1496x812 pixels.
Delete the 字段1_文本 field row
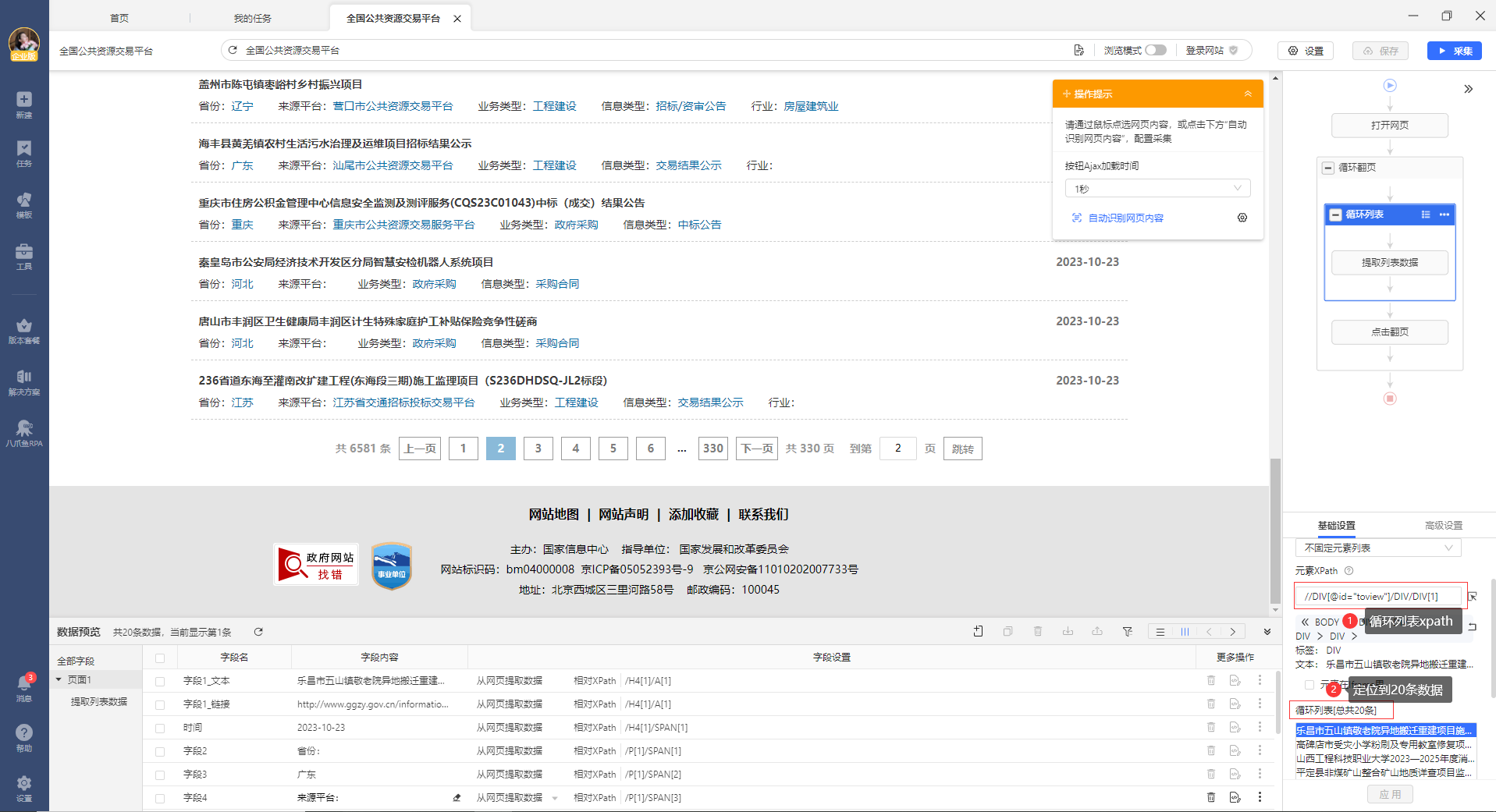1211,680
